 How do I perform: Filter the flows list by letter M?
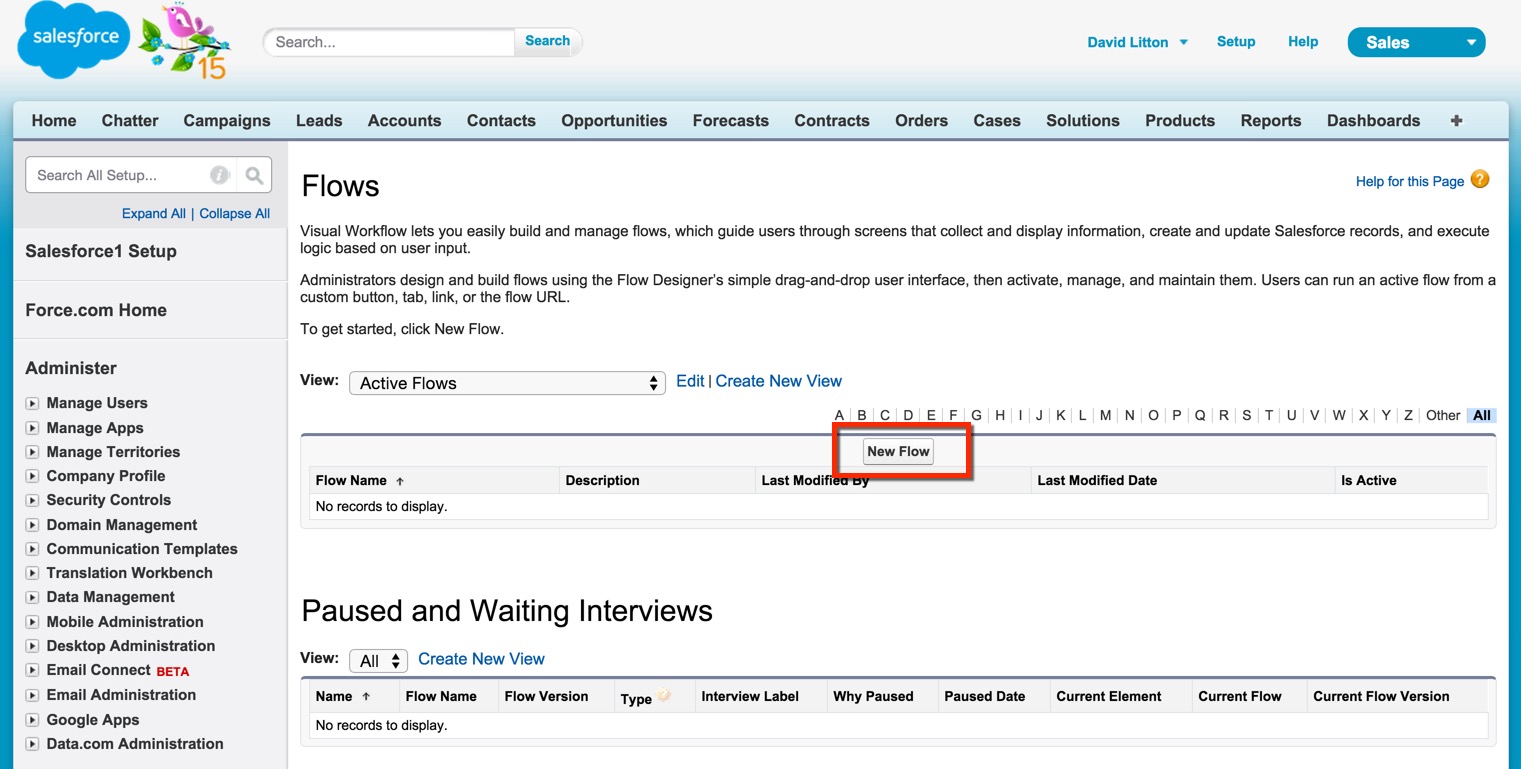click(1105, 415)
